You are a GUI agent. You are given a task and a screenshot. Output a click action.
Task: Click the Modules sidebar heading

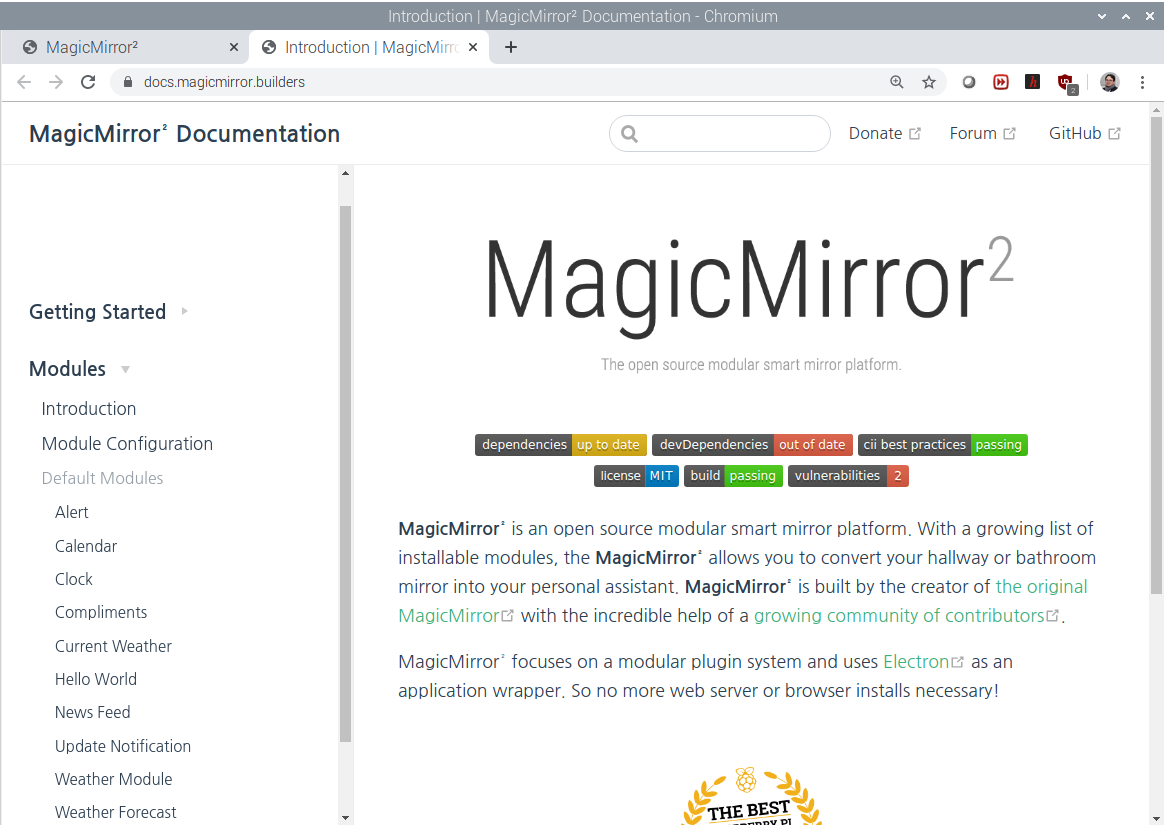click(x=68, y=369)
